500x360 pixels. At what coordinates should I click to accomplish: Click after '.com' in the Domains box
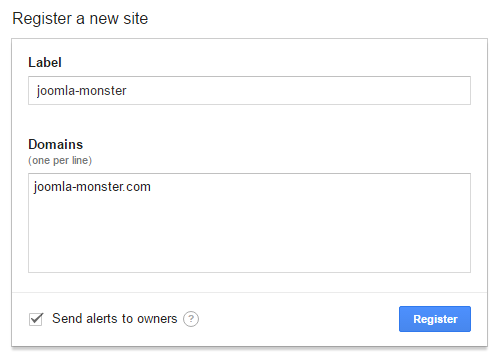(x=154, y=187)
